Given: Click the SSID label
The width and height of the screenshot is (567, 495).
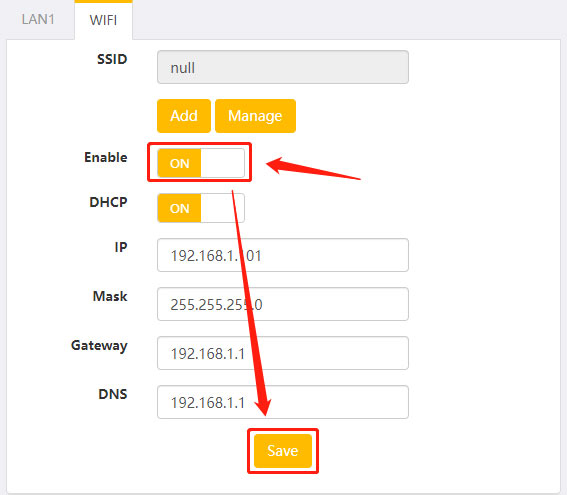Looking at the screenshot, I should click(x=112, y=59).
